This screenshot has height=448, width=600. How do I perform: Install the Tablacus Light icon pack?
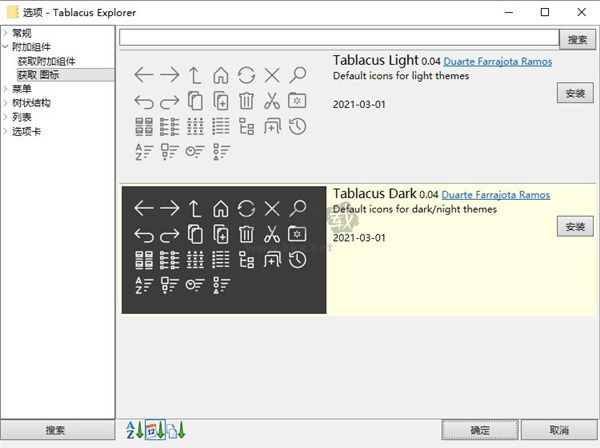[574, 93]
